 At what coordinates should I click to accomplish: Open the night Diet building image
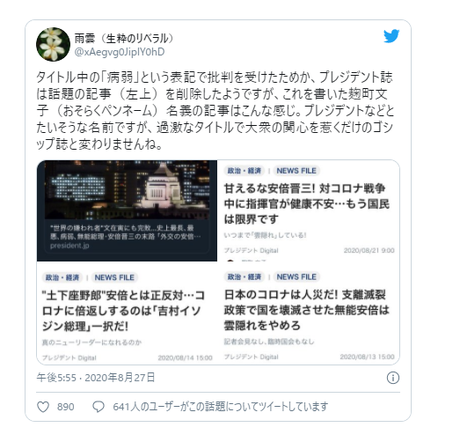(x=127, y=211)
